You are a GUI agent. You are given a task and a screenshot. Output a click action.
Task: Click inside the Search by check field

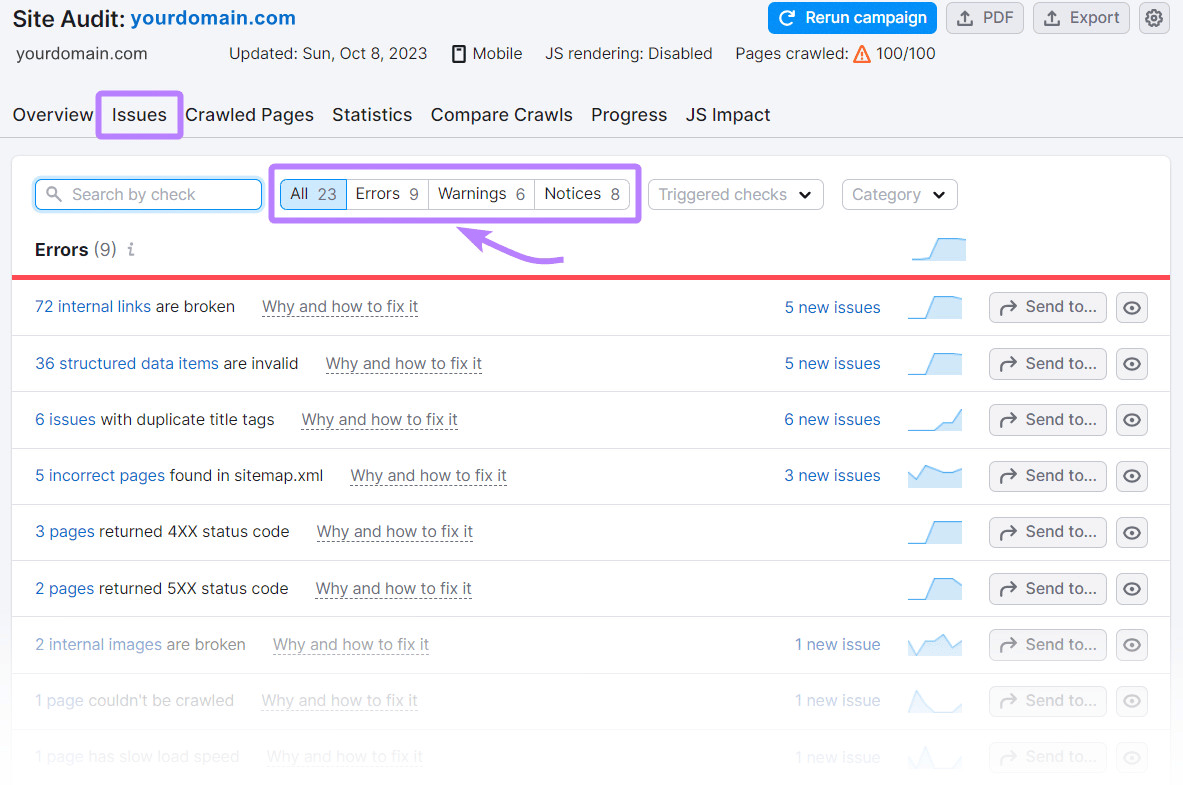tap(150, 194)
